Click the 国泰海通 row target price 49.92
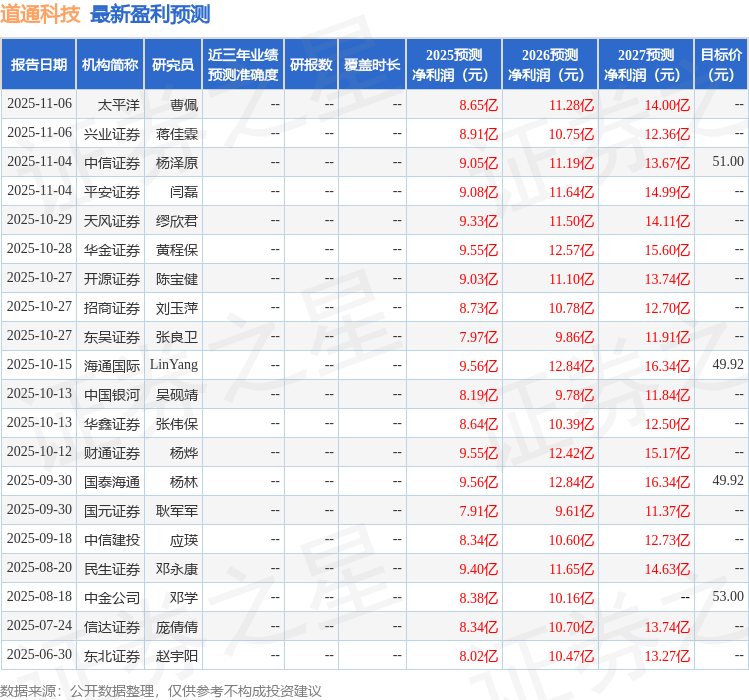Viewport: 749px width, 700px height. (728, 480)
